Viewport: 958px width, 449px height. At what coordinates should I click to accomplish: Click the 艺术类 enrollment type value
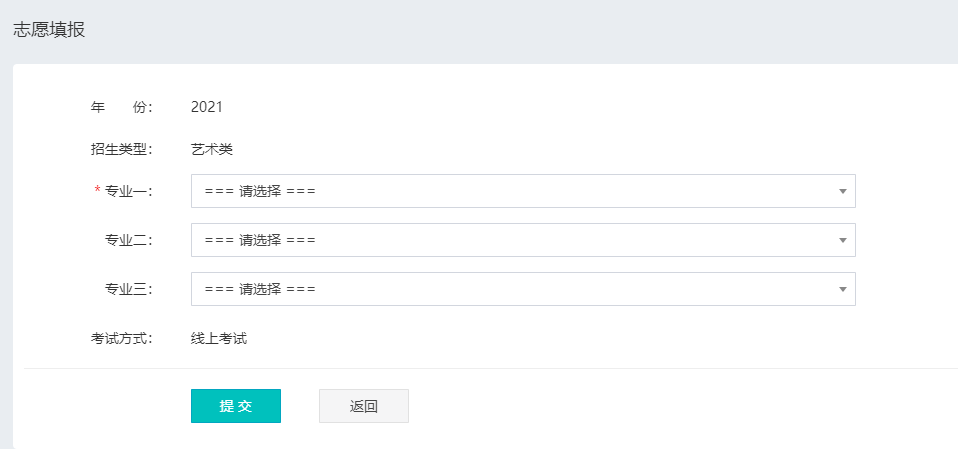coord(212,149)
